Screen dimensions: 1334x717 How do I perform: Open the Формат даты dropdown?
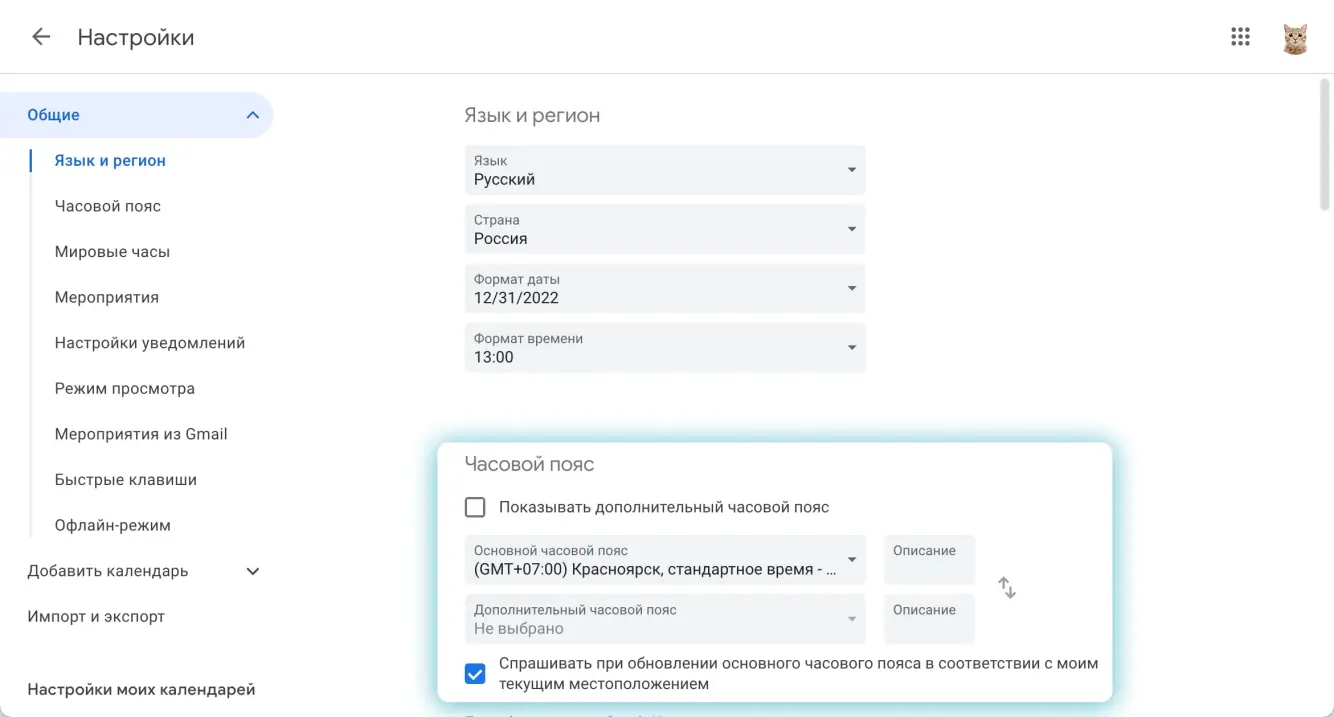pyautogui.click(x=664, y=289)
